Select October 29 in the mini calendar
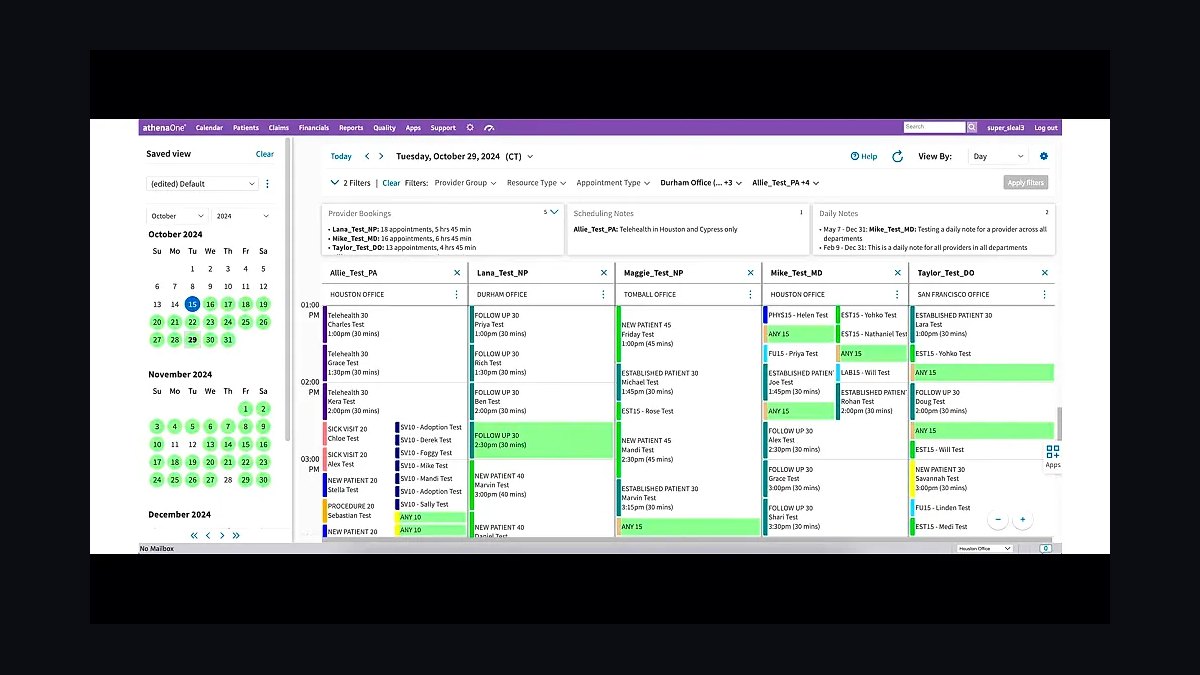The width and height of the screenshot is (1200, 675). tap(192, 340)
